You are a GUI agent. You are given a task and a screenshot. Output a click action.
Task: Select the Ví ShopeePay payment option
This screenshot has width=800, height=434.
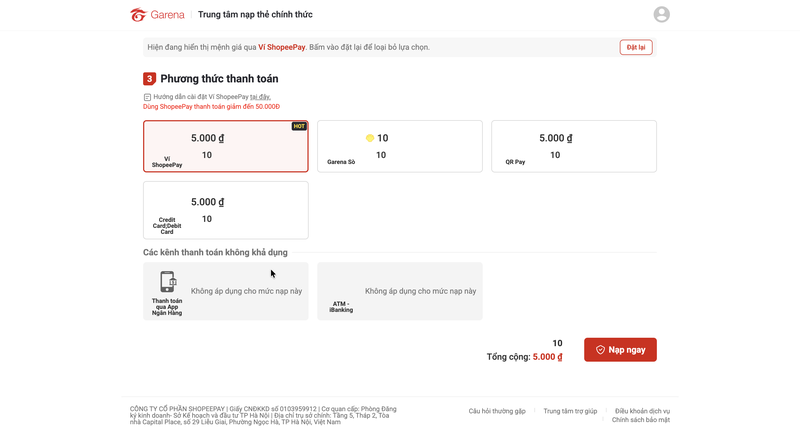click(226, 146)
